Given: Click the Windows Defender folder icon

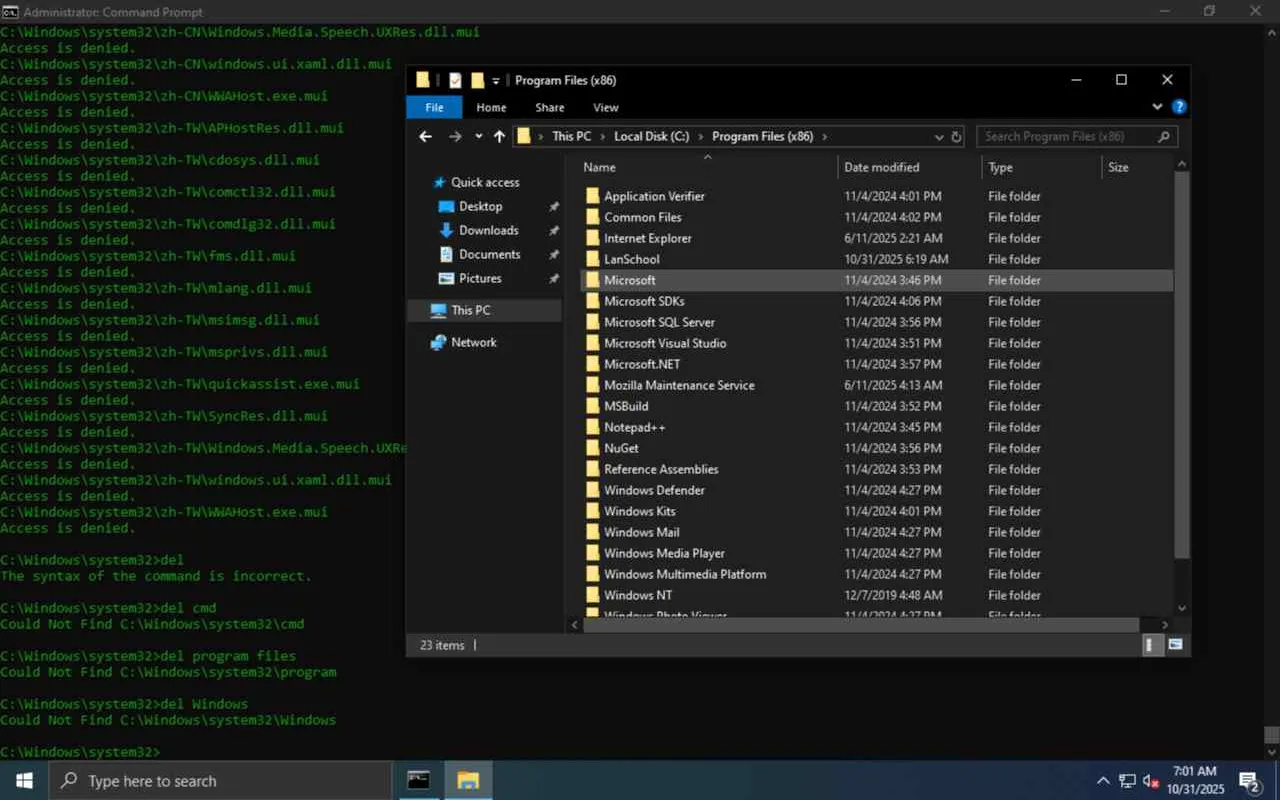Looking at the screenshot, I should click(x=593, y=490).
